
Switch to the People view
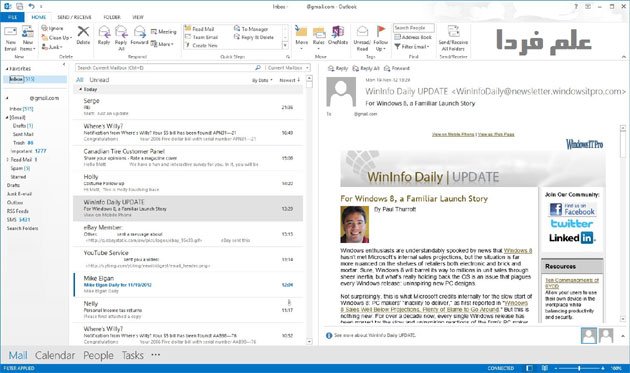point(98,355)
